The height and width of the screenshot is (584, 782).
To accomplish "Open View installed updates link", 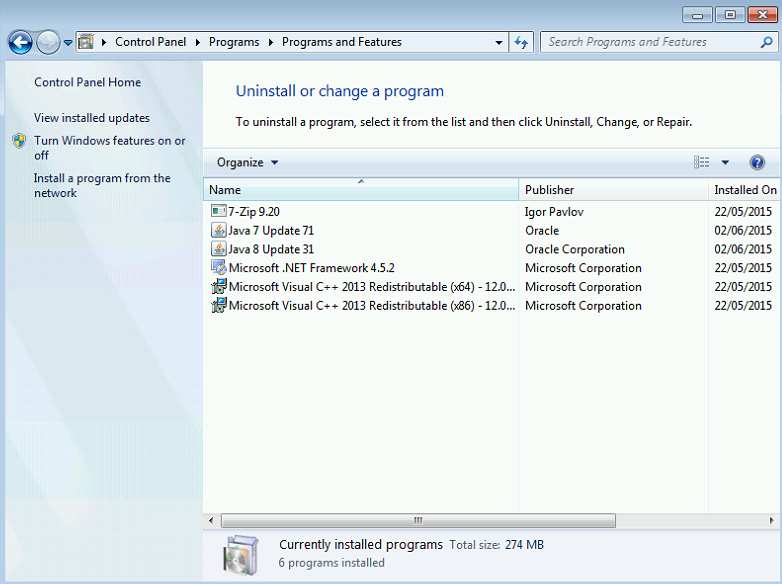I will 92,118.
